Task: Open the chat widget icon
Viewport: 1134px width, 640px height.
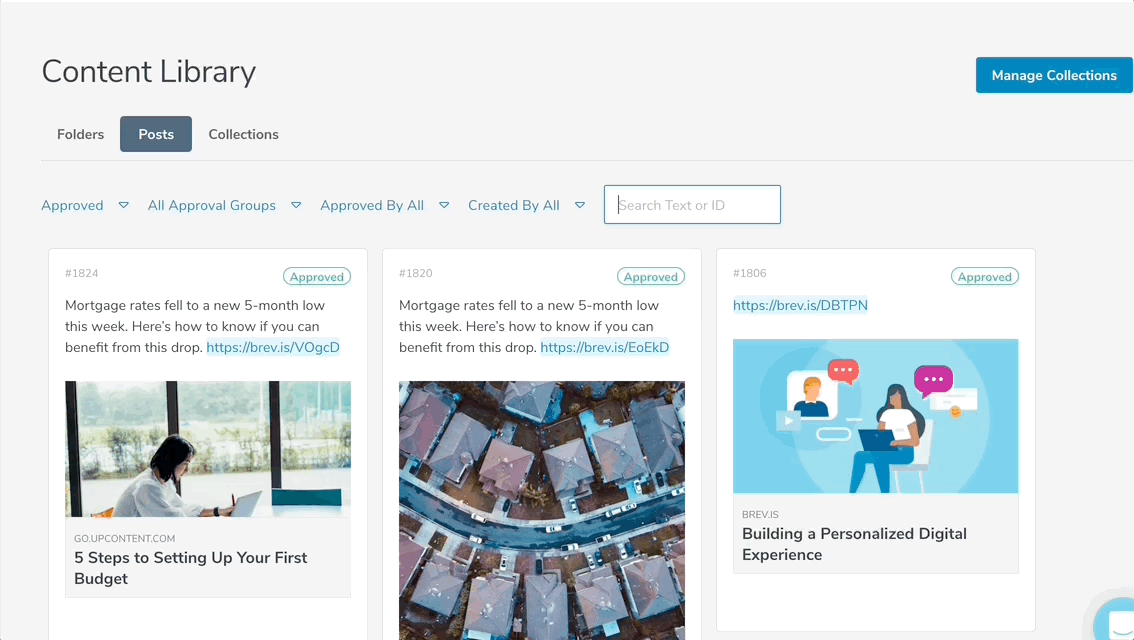Action: [1117, 622]
